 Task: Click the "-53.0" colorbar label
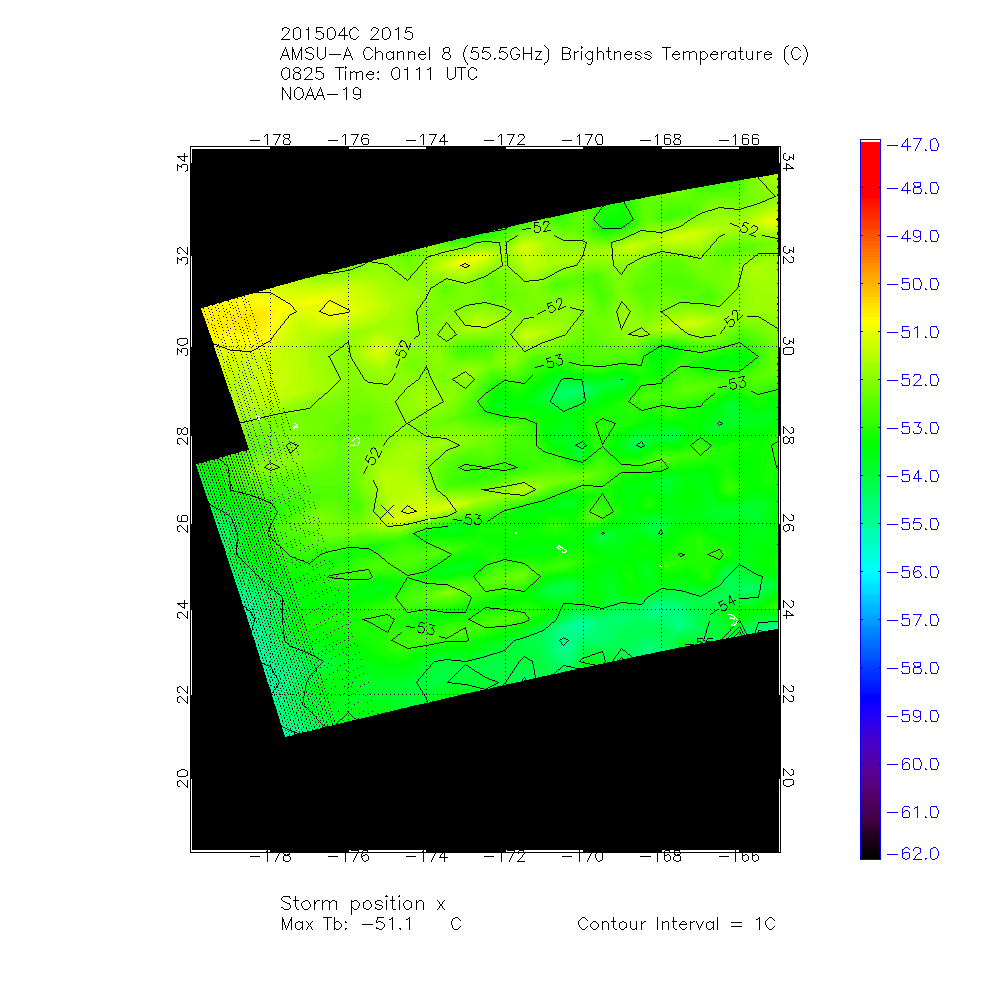coord(913,428)
